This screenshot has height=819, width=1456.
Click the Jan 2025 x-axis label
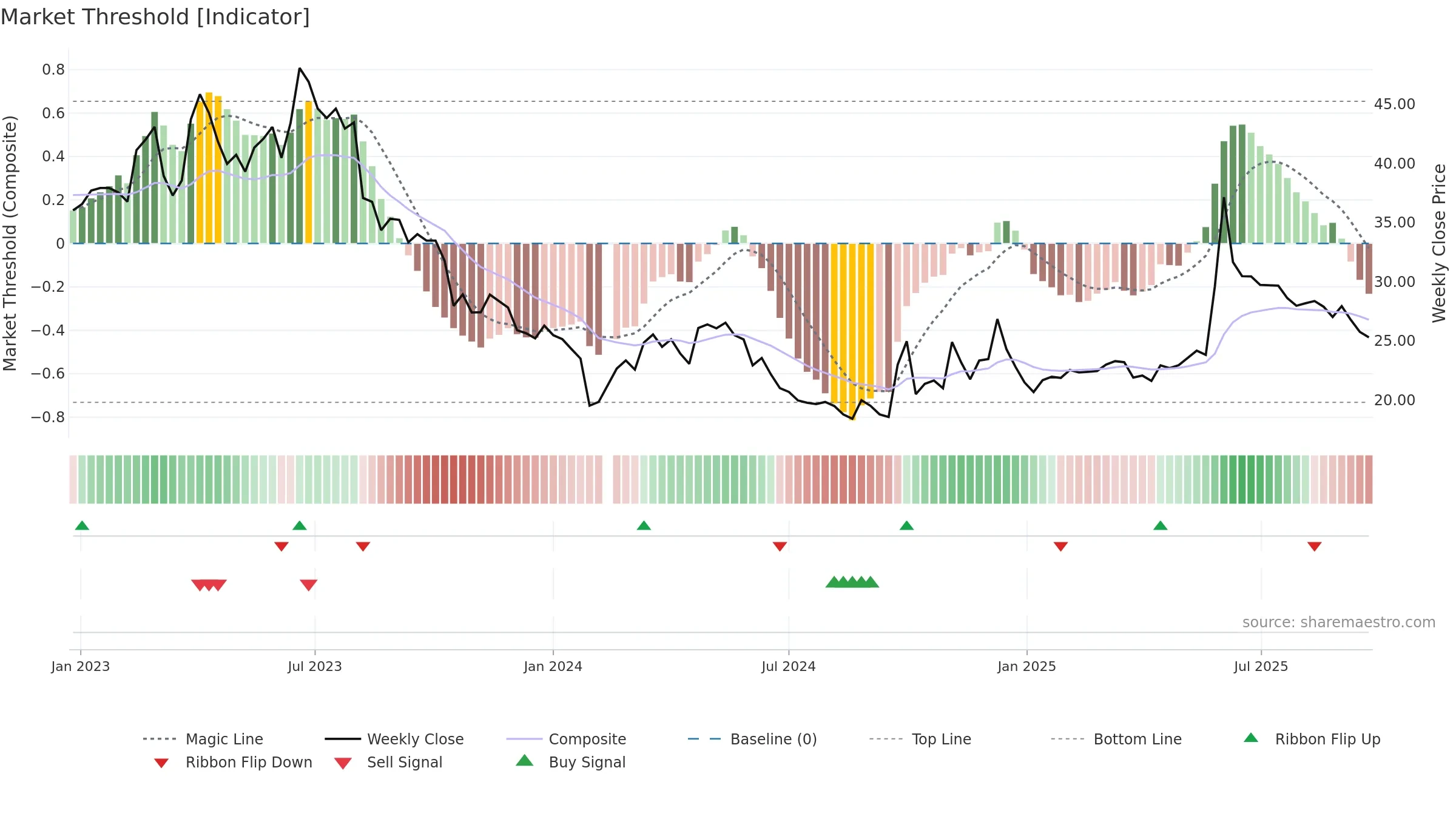point(1026,667)
